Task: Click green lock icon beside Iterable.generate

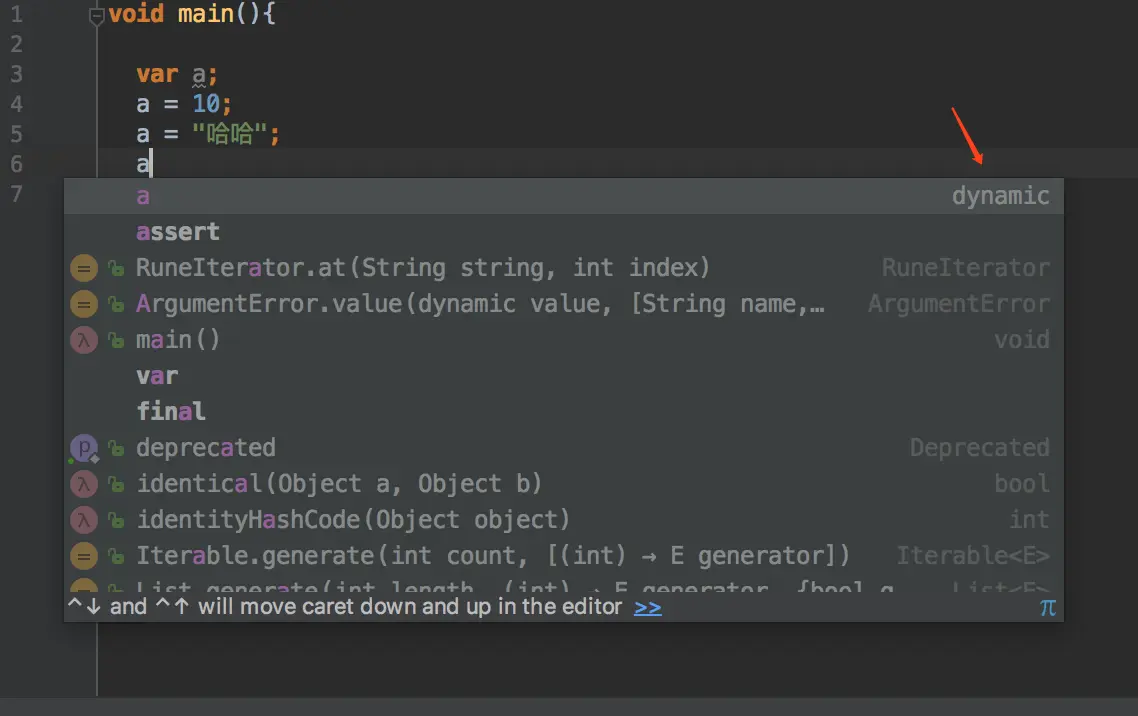Action: click(116, 556)
